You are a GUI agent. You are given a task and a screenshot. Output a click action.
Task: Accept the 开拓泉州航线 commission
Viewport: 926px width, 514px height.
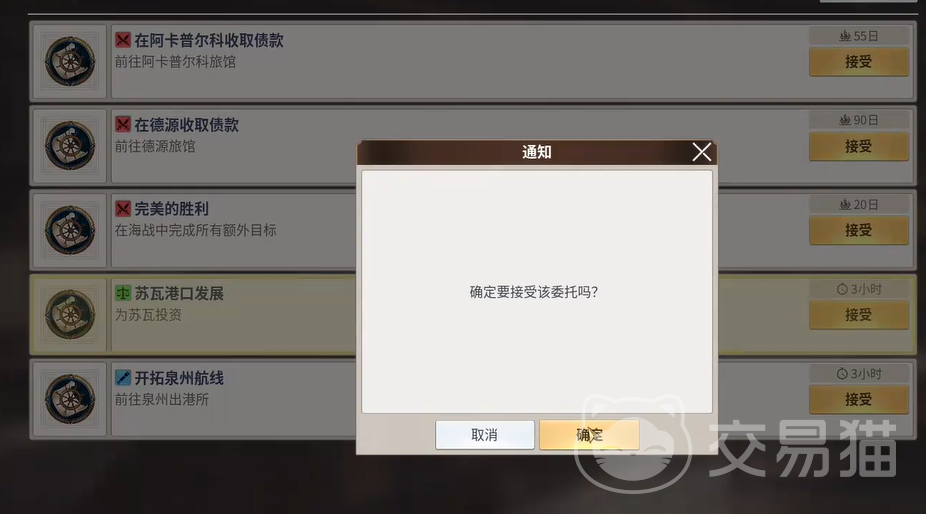click(x=859, y=399)
